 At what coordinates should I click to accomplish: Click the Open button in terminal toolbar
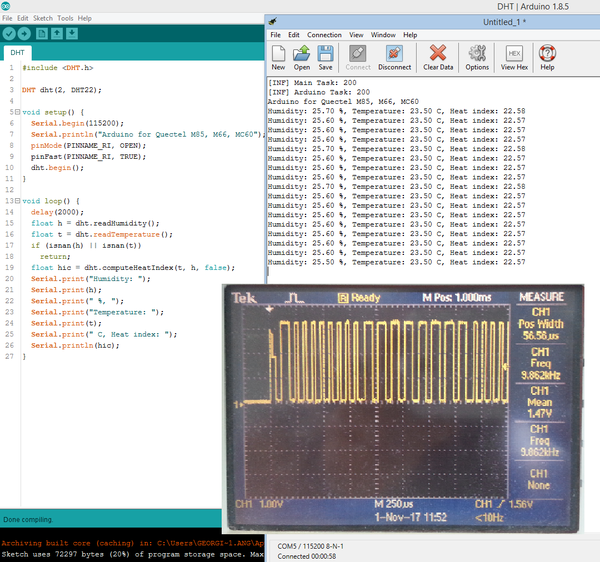tap(302, 58)
